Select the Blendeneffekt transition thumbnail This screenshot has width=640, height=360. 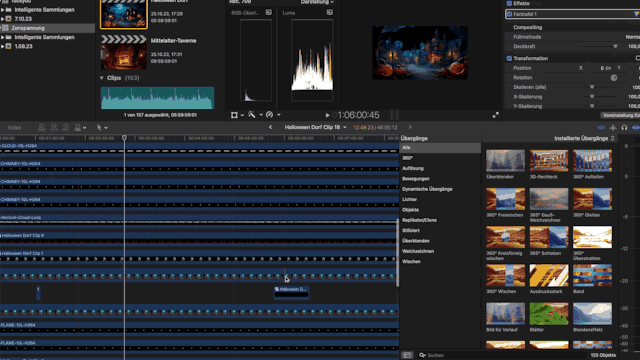click(592, 313)
